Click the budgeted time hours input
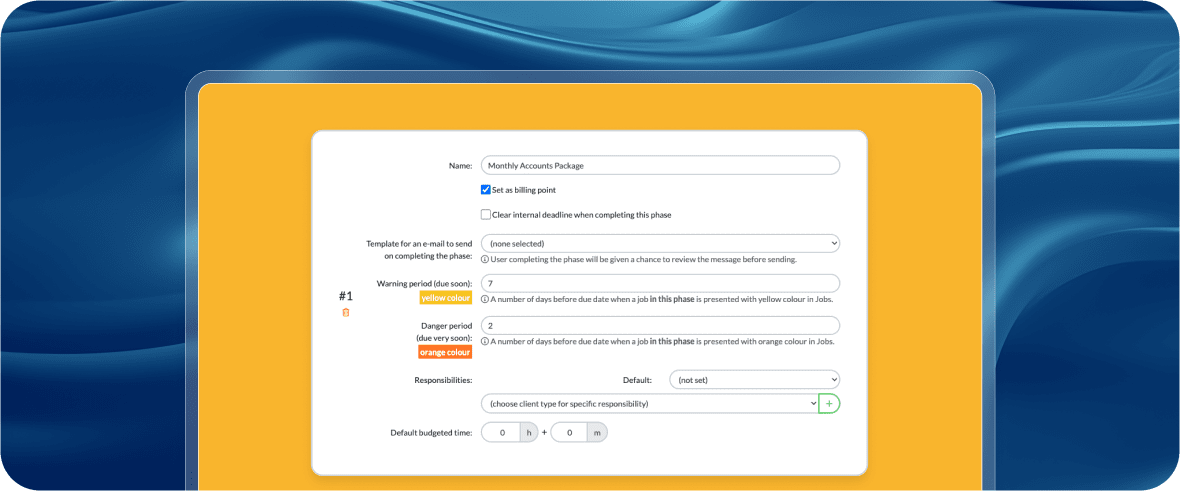This screenshot has width=1180, height=491. [502, 433]
